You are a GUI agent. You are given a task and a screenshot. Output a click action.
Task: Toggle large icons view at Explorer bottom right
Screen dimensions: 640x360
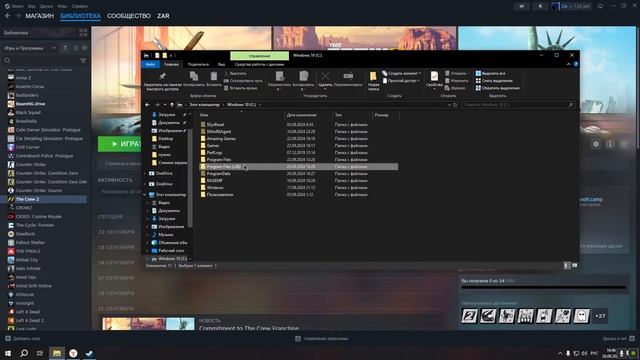point(574,266)
